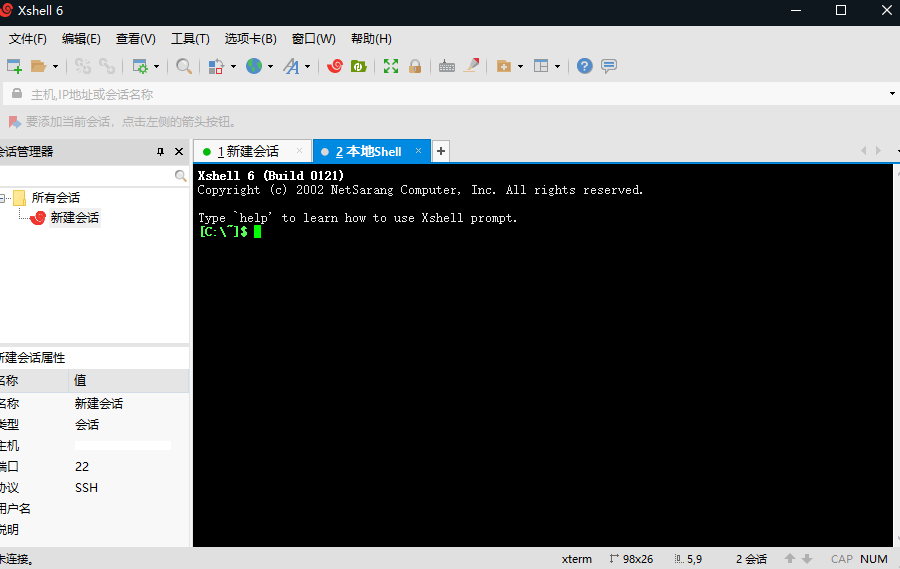Launch Xftp via the green swirl icon

358,66
